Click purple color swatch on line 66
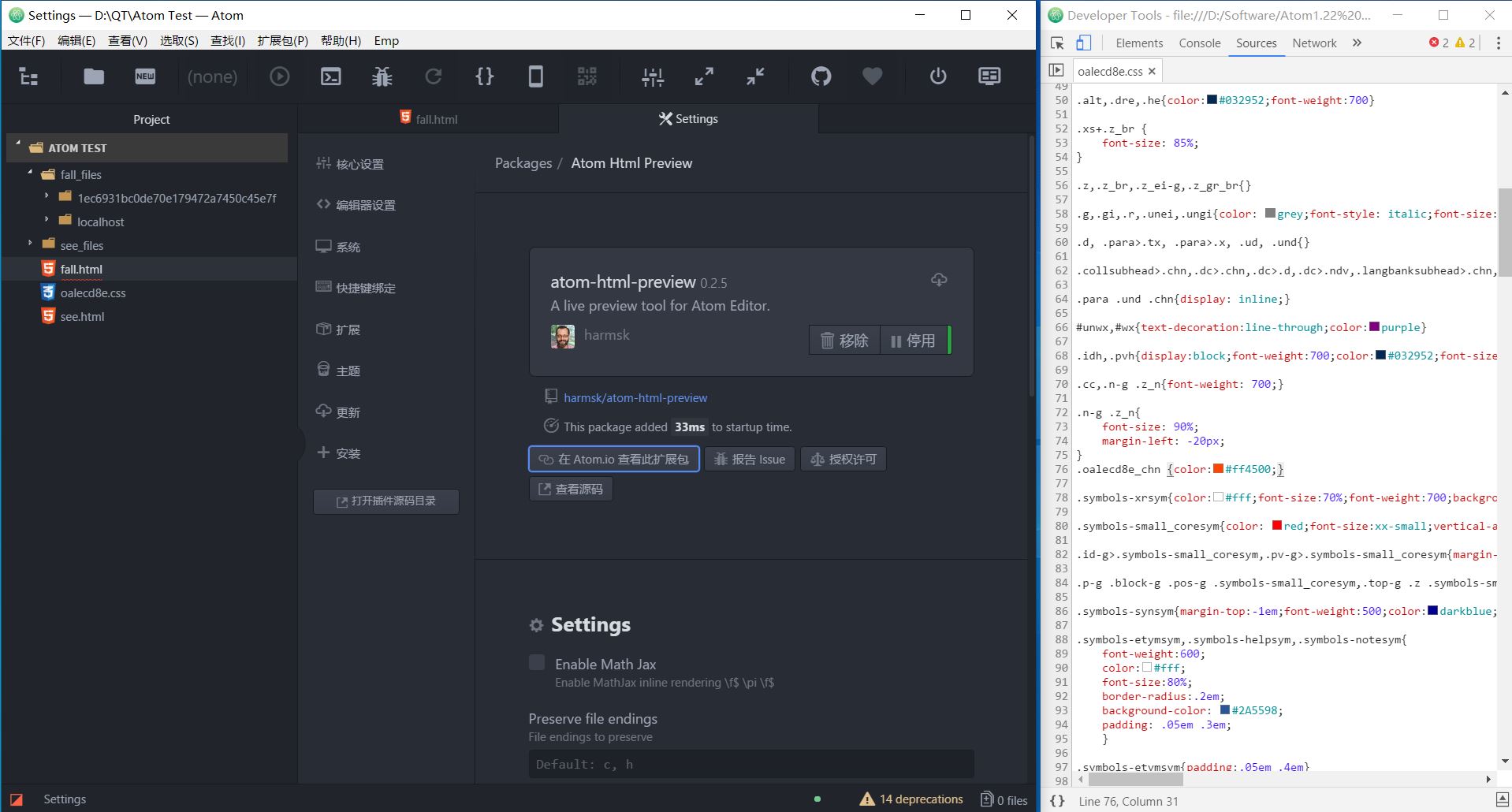This screenshot has width=1512, height=812. click(x=1374, y=327)
